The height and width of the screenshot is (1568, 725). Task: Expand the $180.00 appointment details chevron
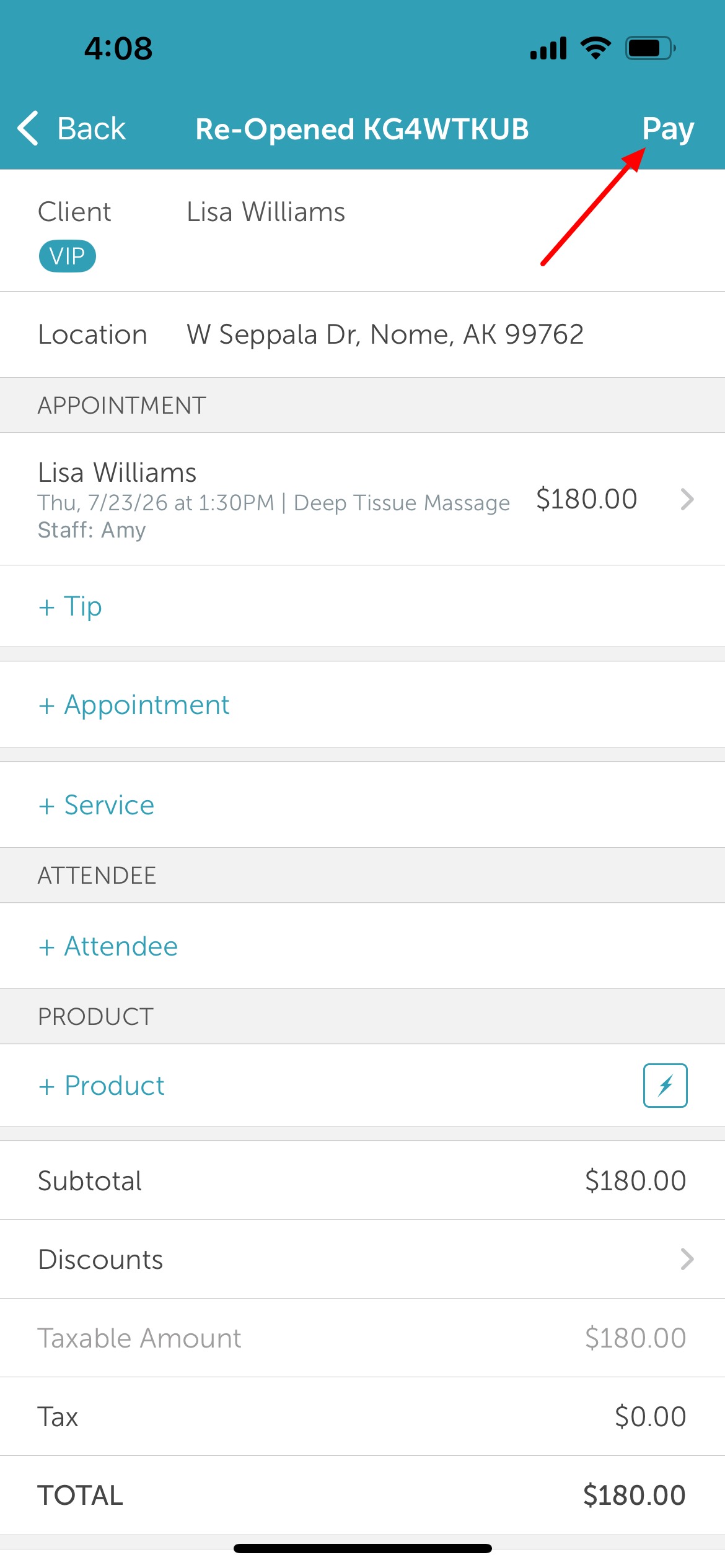[687, 499]
